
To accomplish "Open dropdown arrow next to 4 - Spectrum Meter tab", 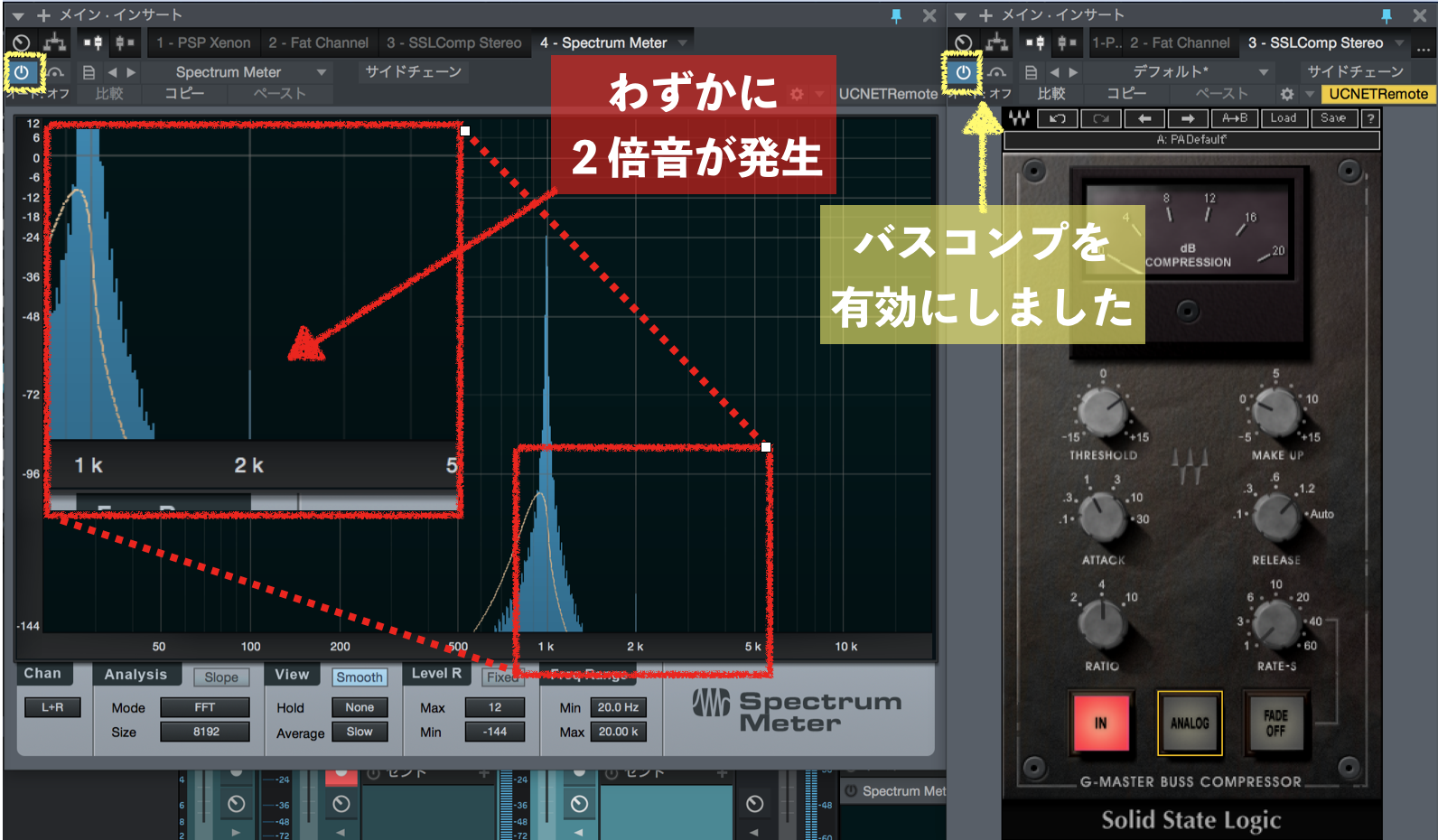I will [x=683, y=42].
